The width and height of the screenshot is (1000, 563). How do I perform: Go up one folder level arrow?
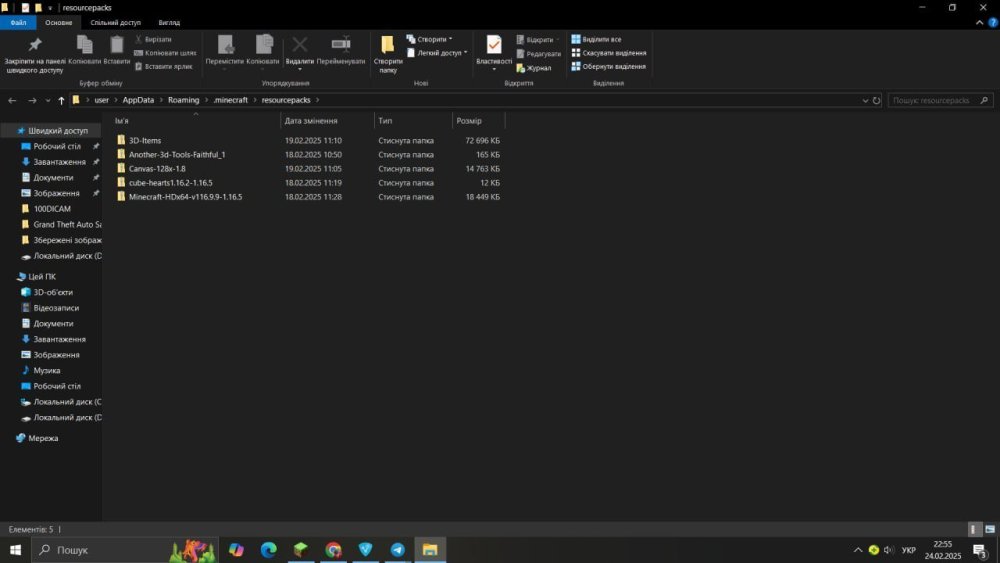click(x=61, y=100)
